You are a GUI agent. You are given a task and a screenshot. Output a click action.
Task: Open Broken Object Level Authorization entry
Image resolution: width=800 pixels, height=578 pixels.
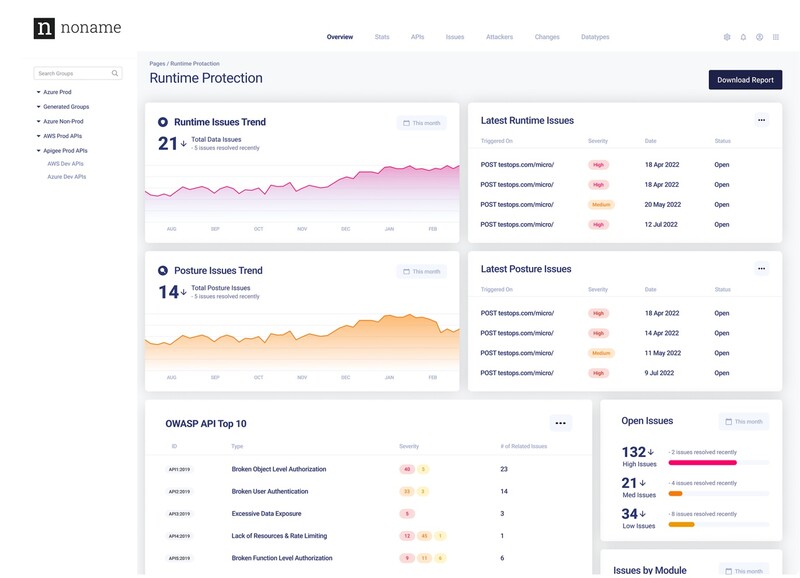pos(279,469)
